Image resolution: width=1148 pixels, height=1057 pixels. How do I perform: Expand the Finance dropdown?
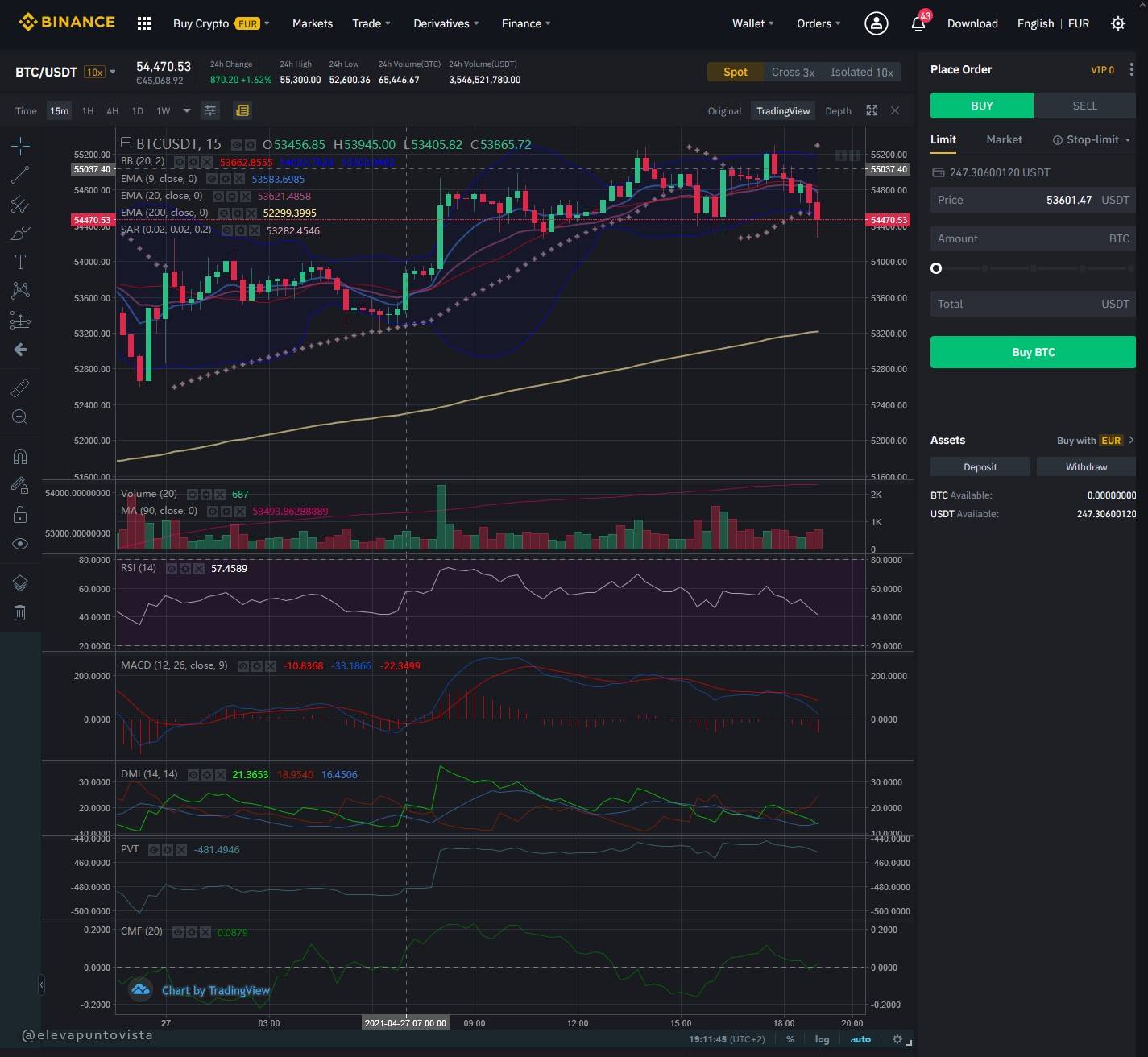pyautogui.click(x=526, y=23)
